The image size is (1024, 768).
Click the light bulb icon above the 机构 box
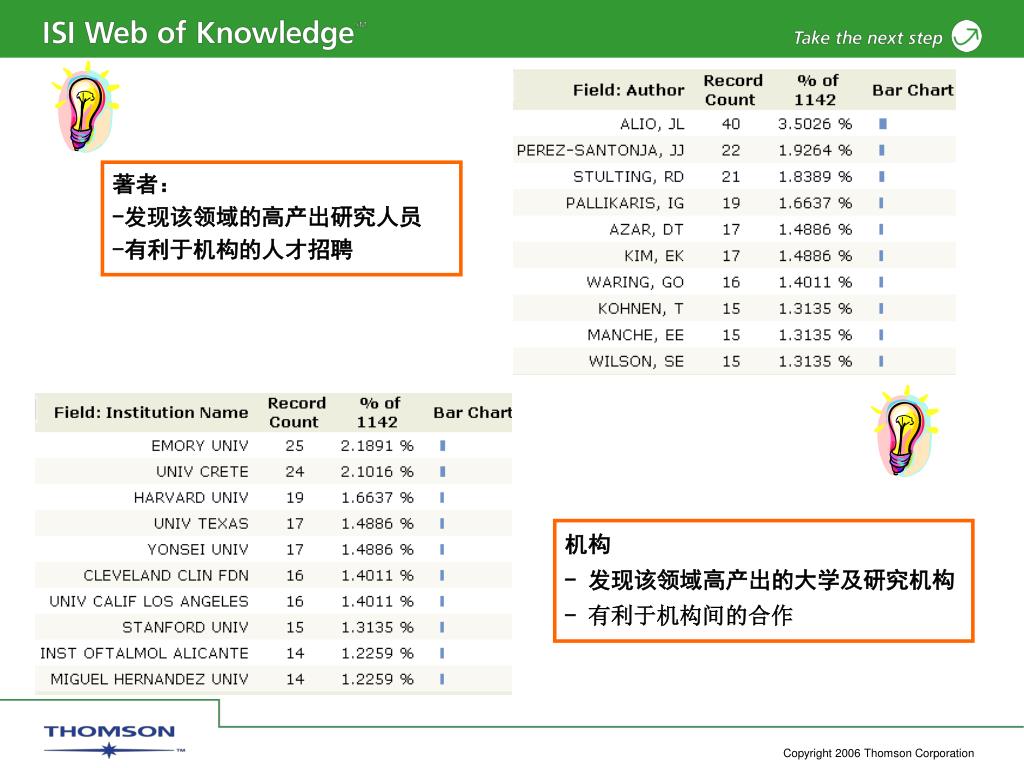pos(904,431)
